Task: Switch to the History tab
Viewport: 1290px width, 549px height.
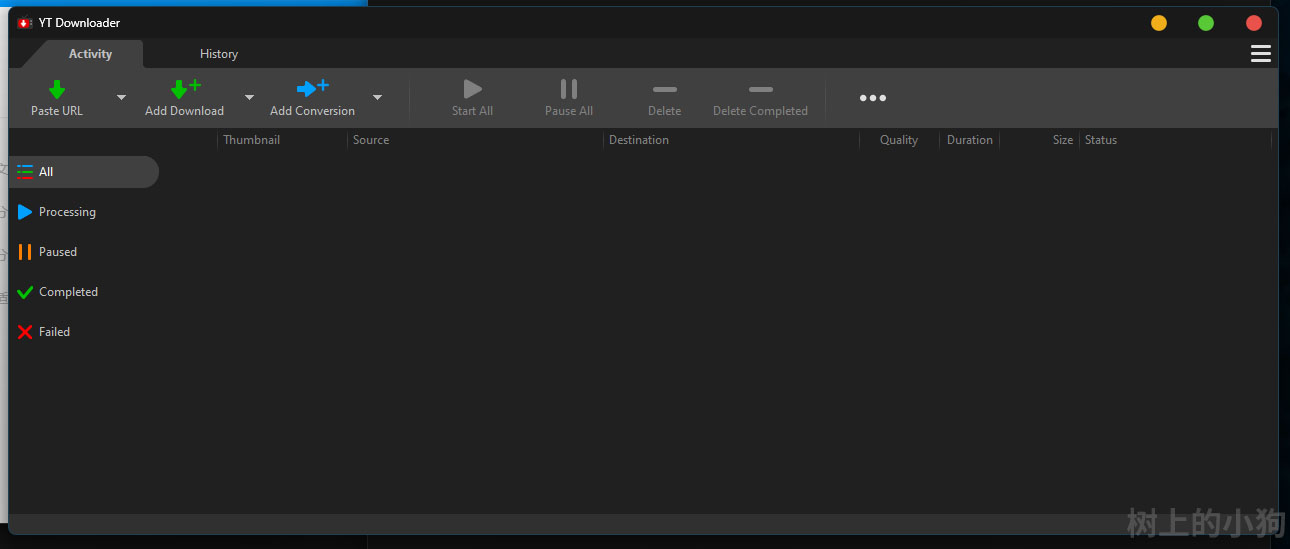Action: point(218,54)
